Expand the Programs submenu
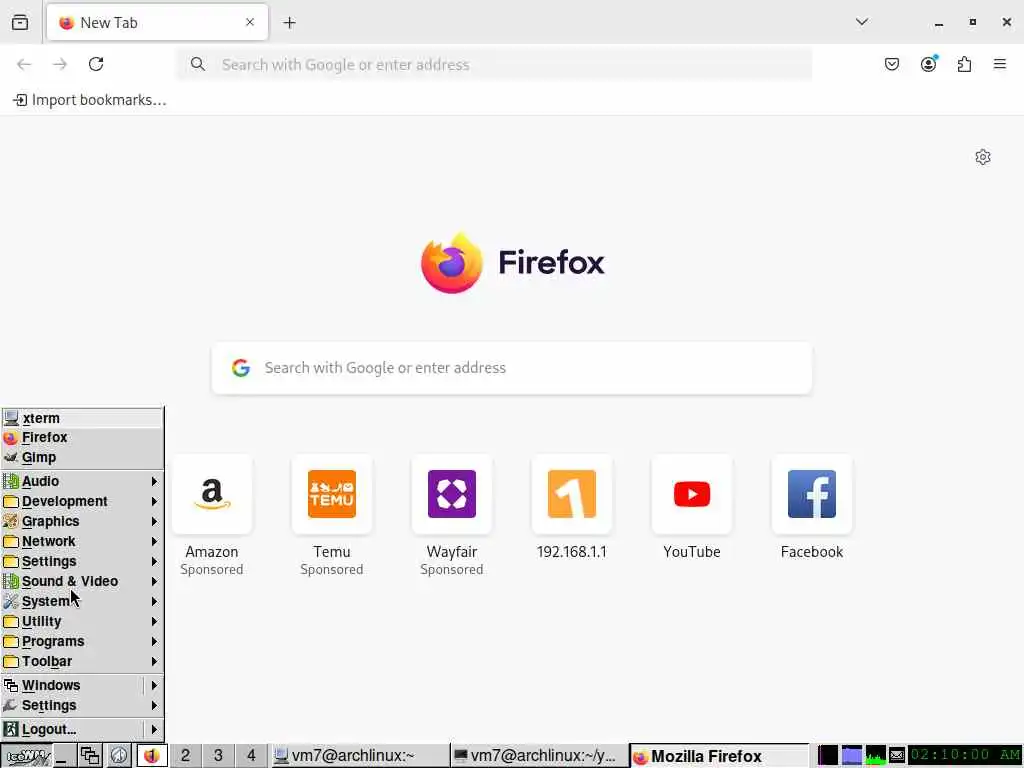This screenshot has width=1024, height=768. [x=82, y=641]
